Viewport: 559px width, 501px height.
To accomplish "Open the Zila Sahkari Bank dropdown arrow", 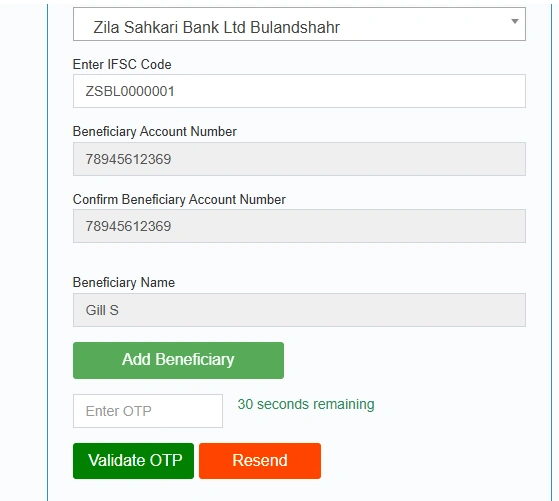I will pos(514,21).
